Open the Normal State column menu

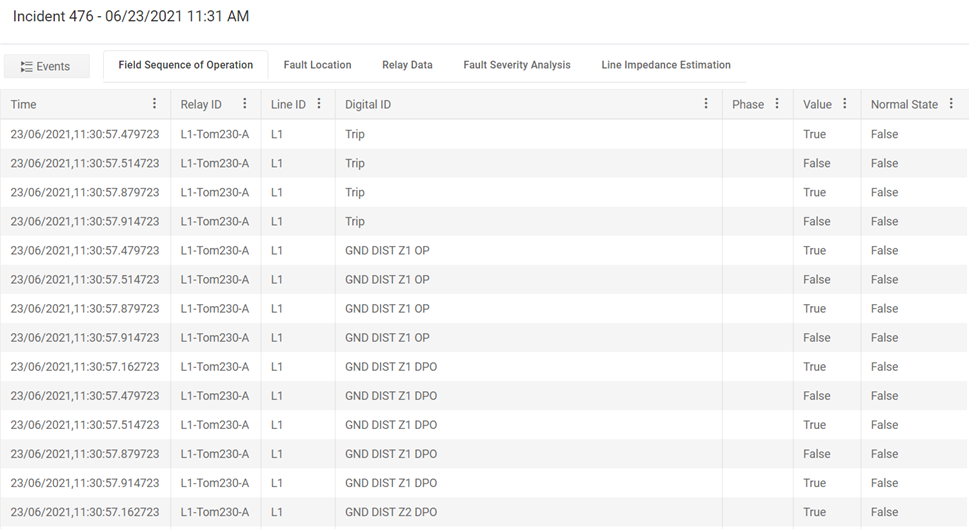coord(951,104)
